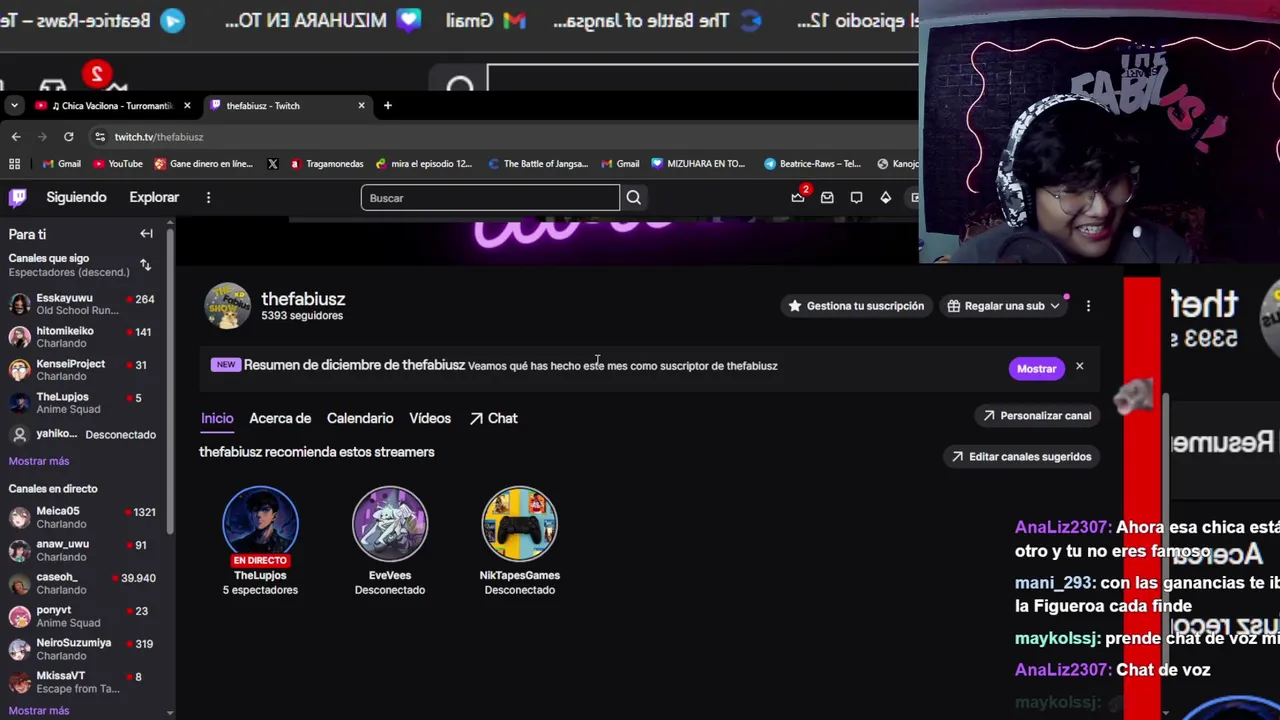Click Editar canales sugeridos link
This screenshot has height=720, width=1280.
coord(1020,457)
